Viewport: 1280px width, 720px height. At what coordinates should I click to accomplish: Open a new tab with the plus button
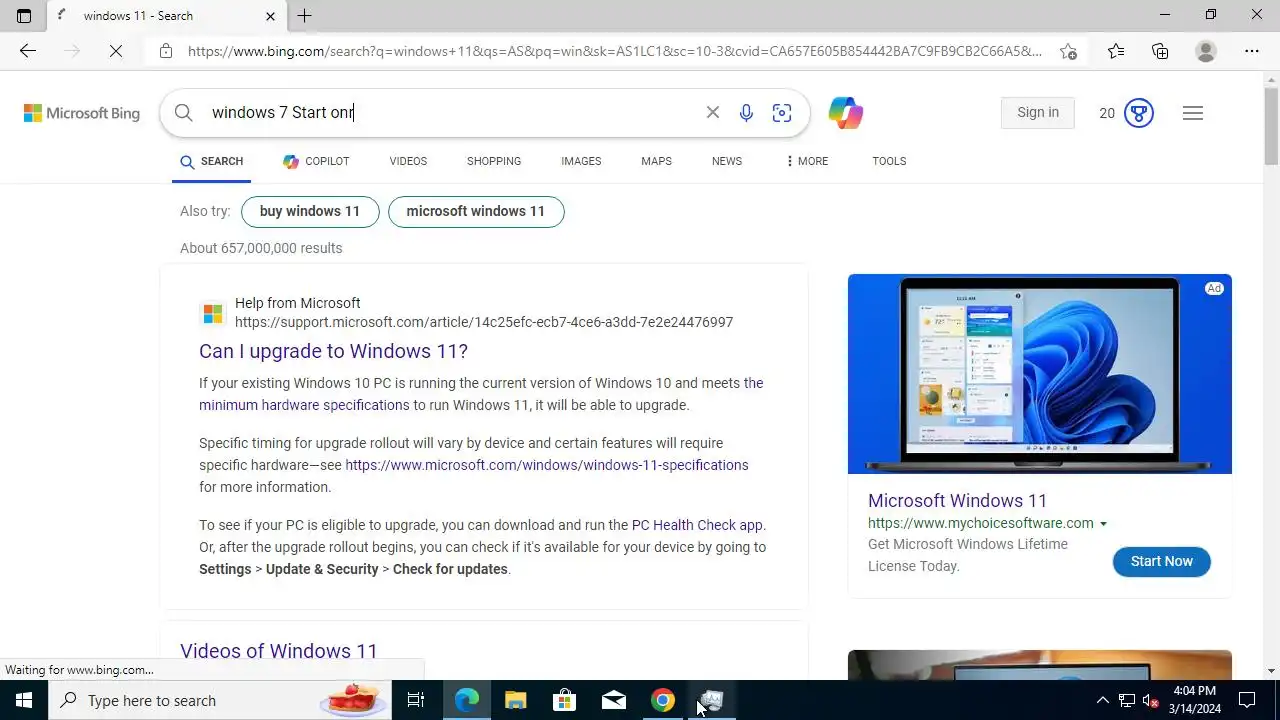[x=305, y=15]
